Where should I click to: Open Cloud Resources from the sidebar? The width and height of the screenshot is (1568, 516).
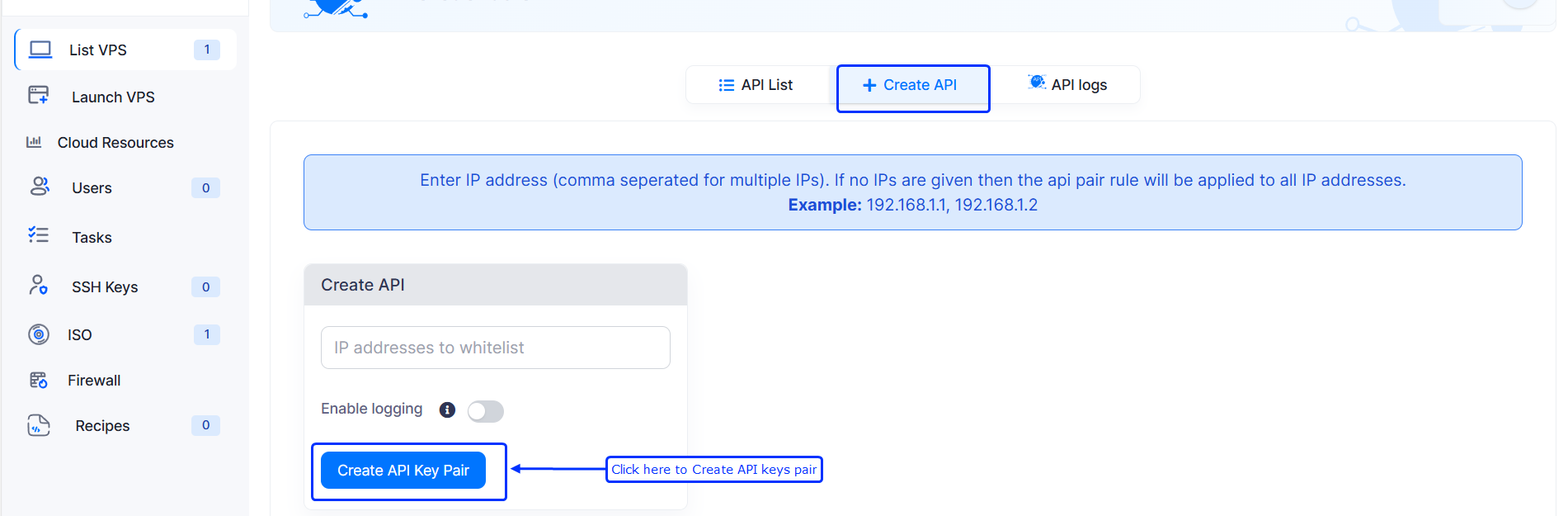click(115, 143)
